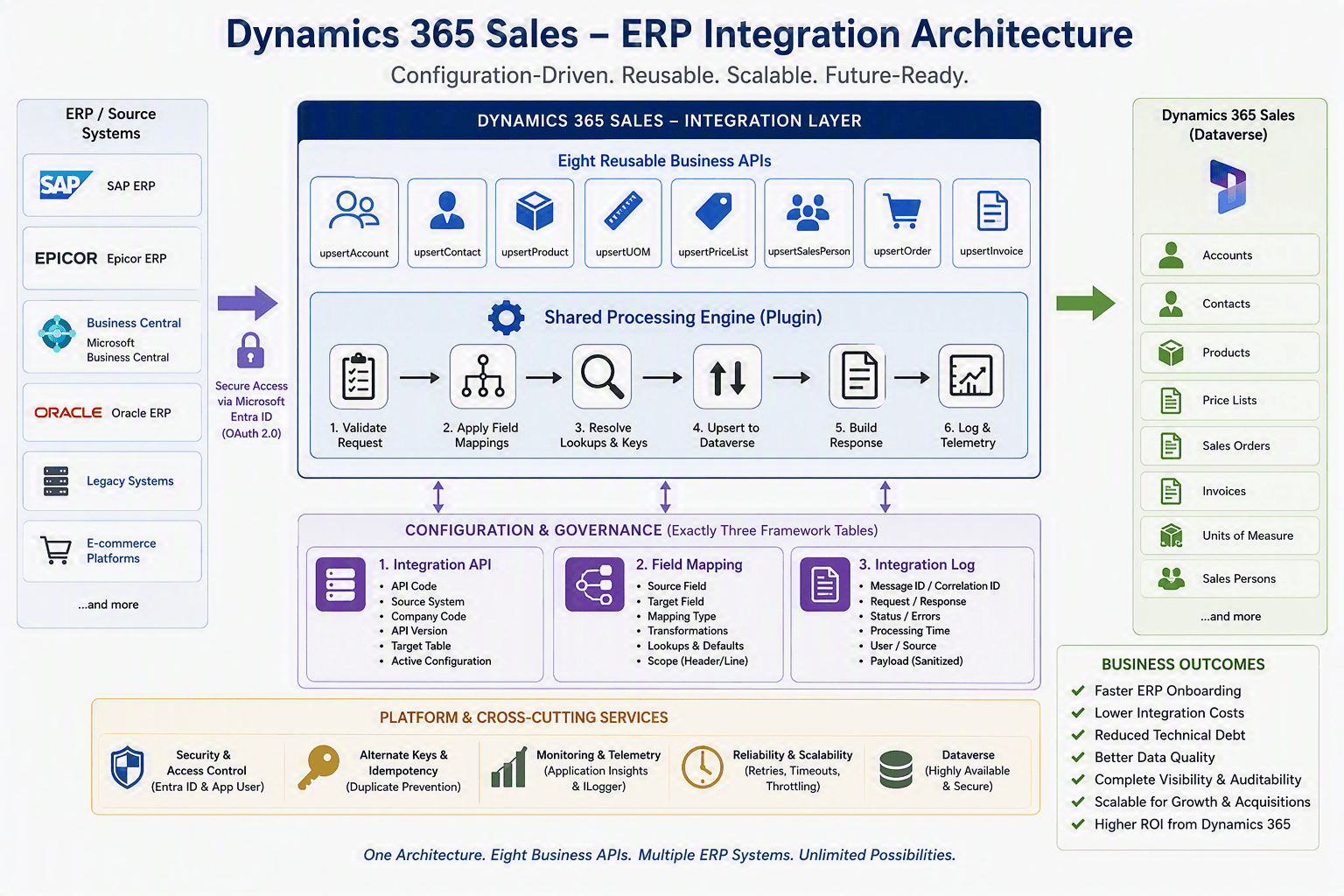Select the Monitoring & Telemetry bar chart icon

click(x=509, y=767)
